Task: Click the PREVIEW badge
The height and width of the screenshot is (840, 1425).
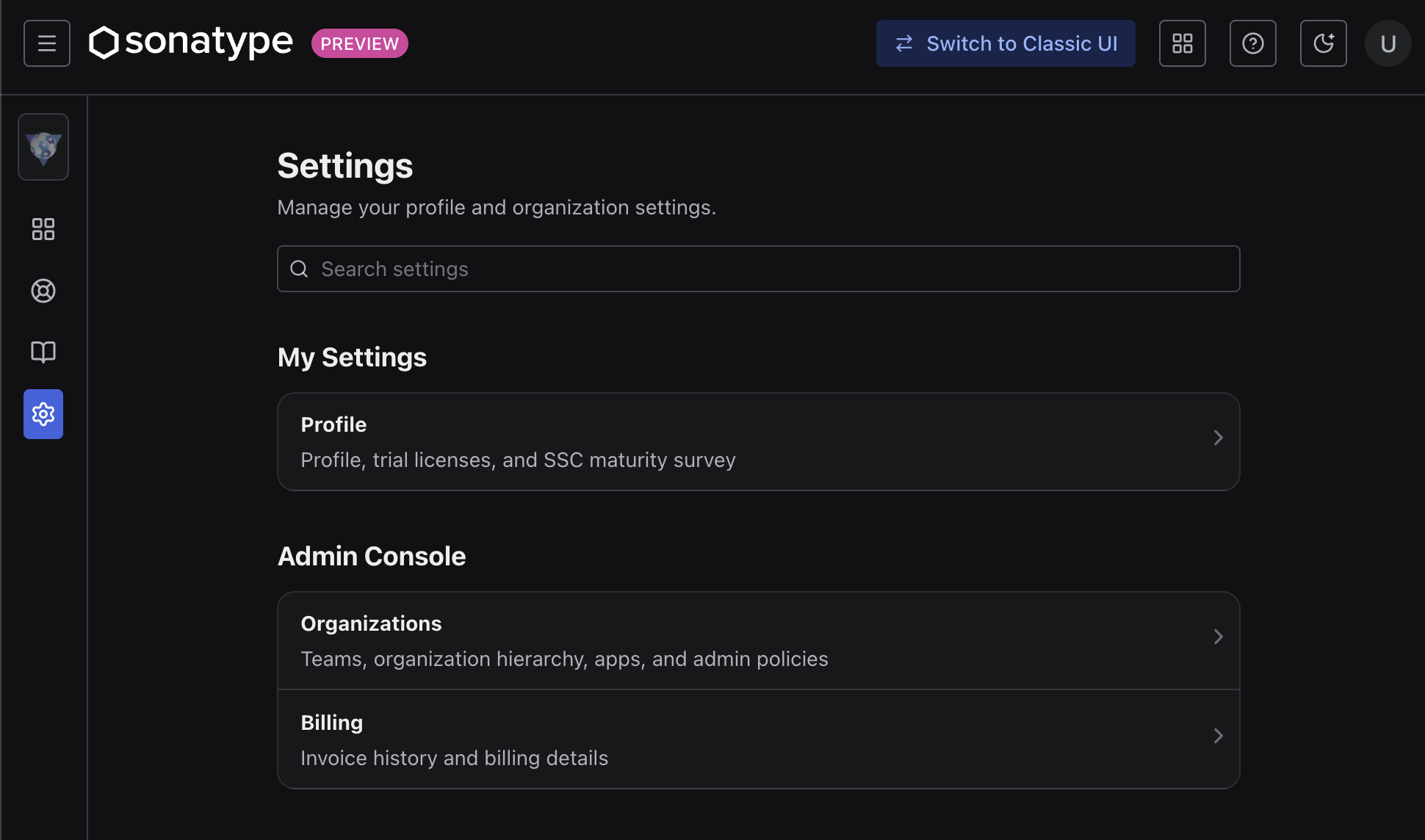Action: 360,43
